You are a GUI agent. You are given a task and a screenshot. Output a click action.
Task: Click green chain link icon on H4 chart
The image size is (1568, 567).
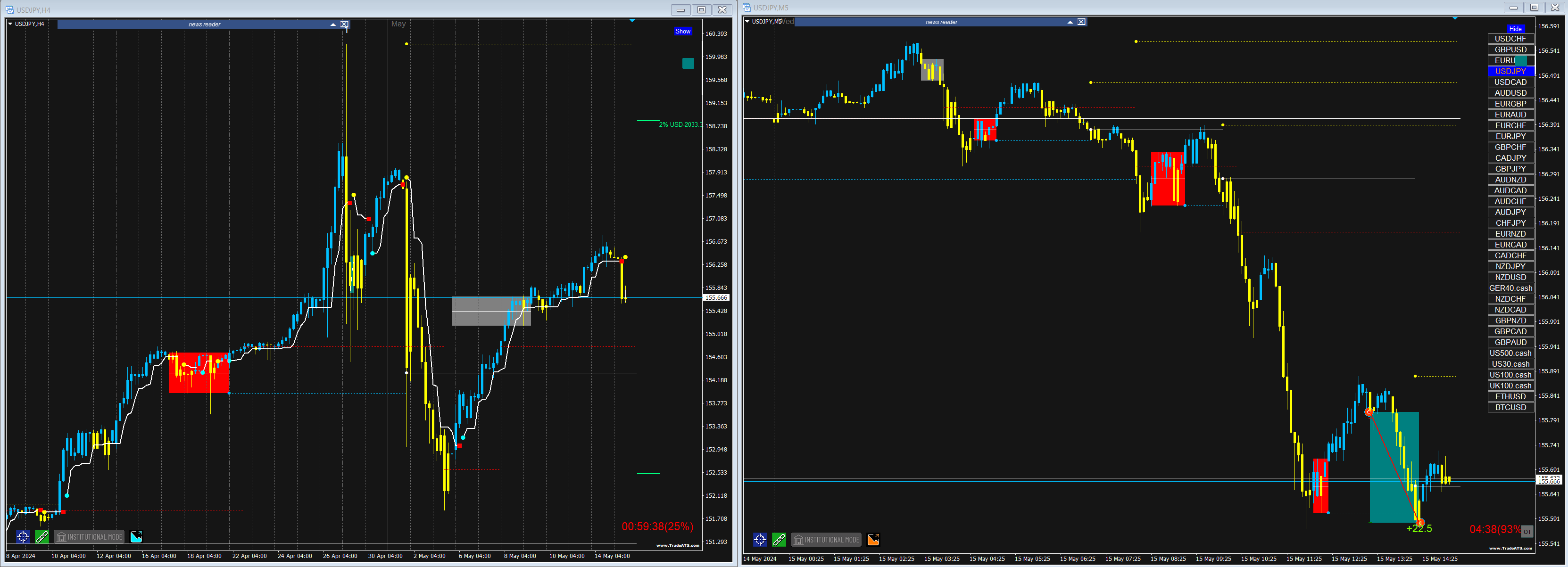tap(42, 536)
